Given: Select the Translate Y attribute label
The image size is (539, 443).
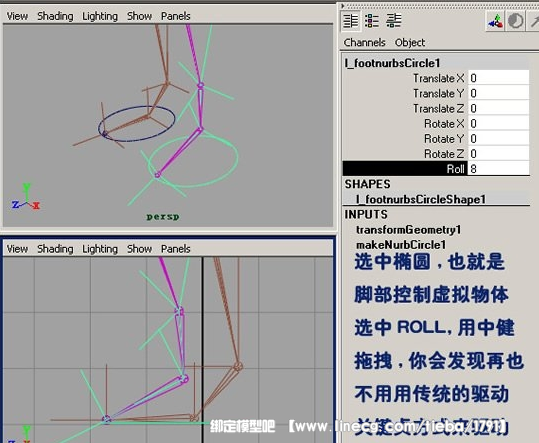Looking at the screenshot, I should 438,93.
